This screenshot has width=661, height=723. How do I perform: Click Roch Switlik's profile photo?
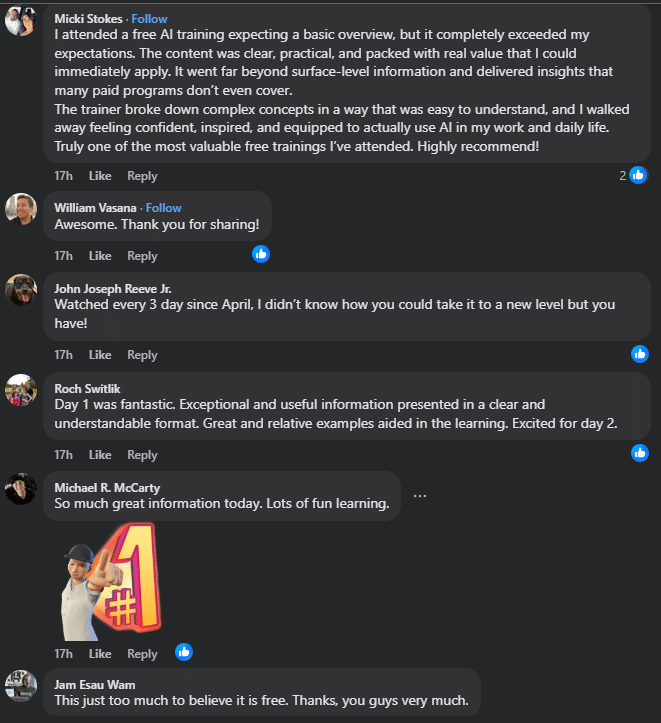pos(21,389)
